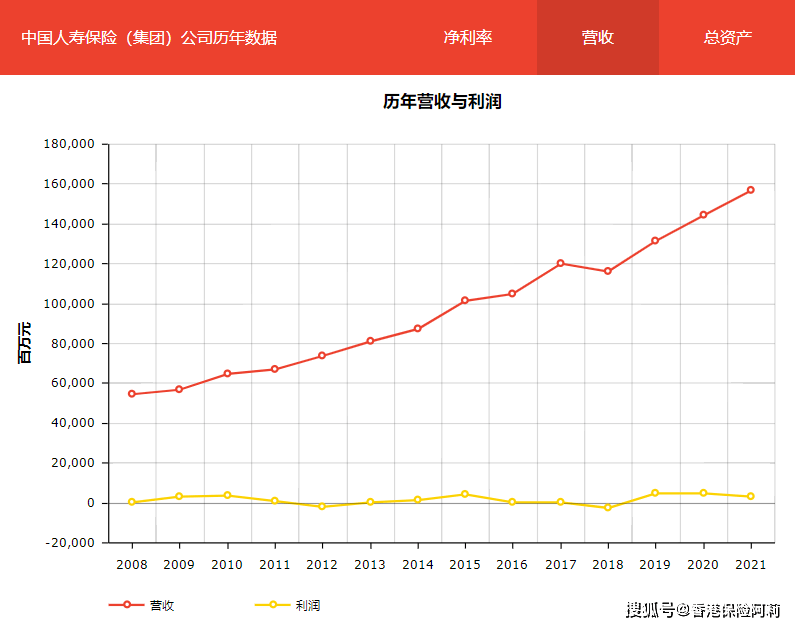Click the 2017 revenue data point
Image resolution: width=795 pixels, height=627 pixels.
560,263
